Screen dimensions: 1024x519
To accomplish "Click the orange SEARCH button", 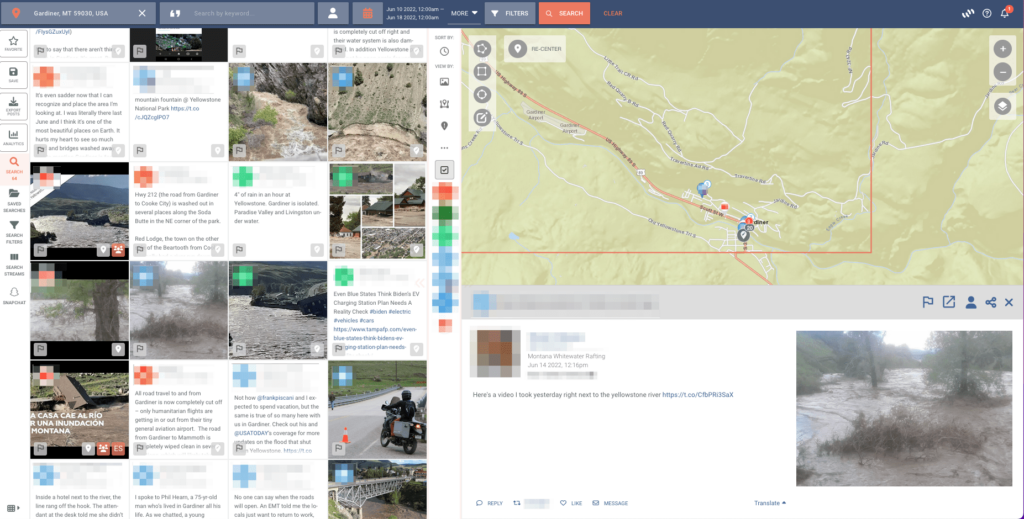I will [564, 13].
